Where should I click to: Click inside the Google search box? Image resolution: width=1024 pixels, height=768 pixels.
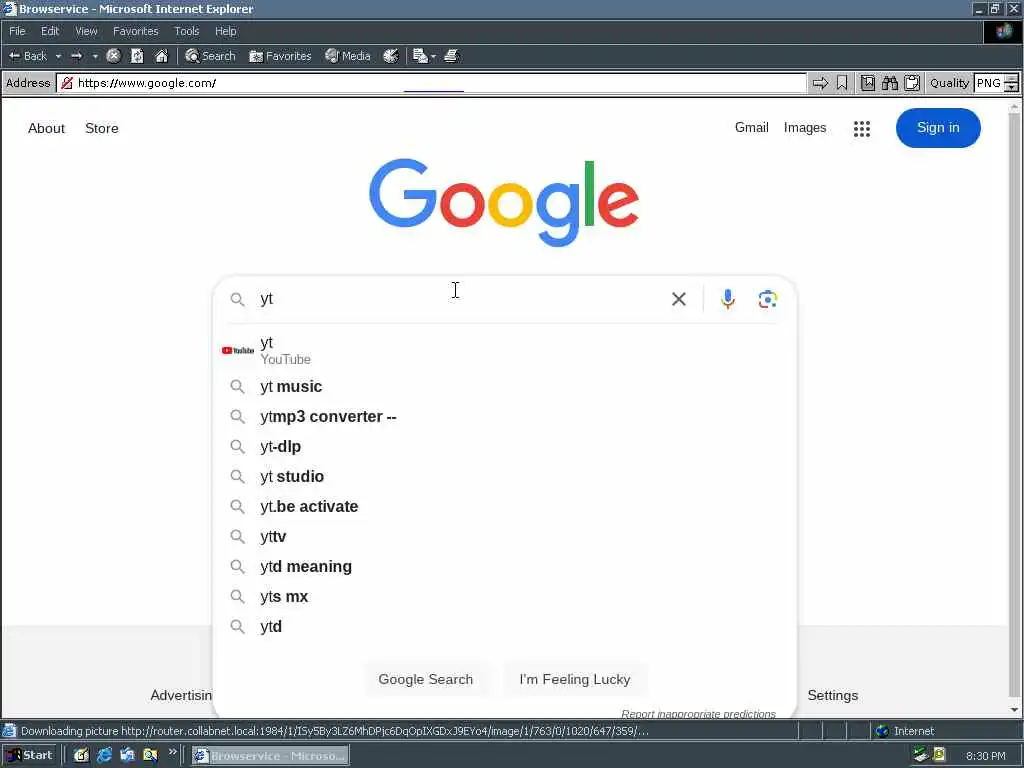tap(457, 299)
